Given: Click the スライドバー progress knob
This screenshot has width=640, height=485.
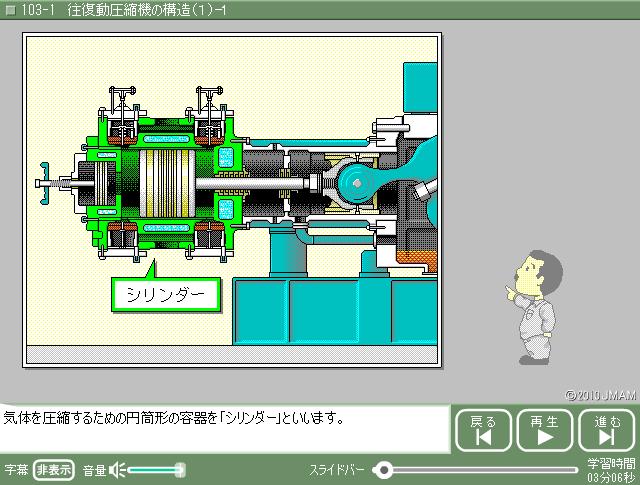Looking at the screenshot, I should pyautogui.click(x=383, y=470).
